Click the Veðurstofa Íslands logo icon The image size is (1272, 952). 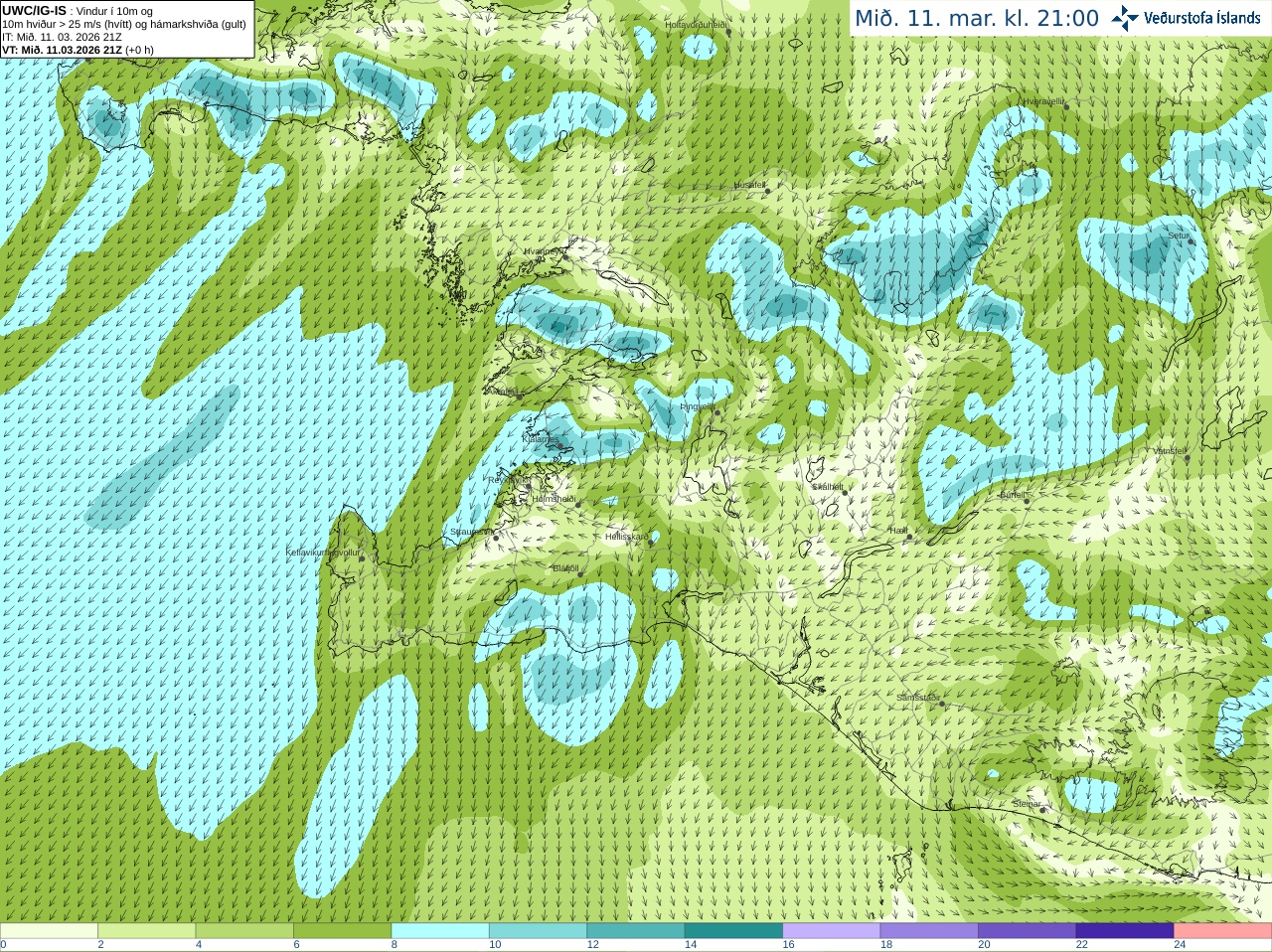(1124, 18)
